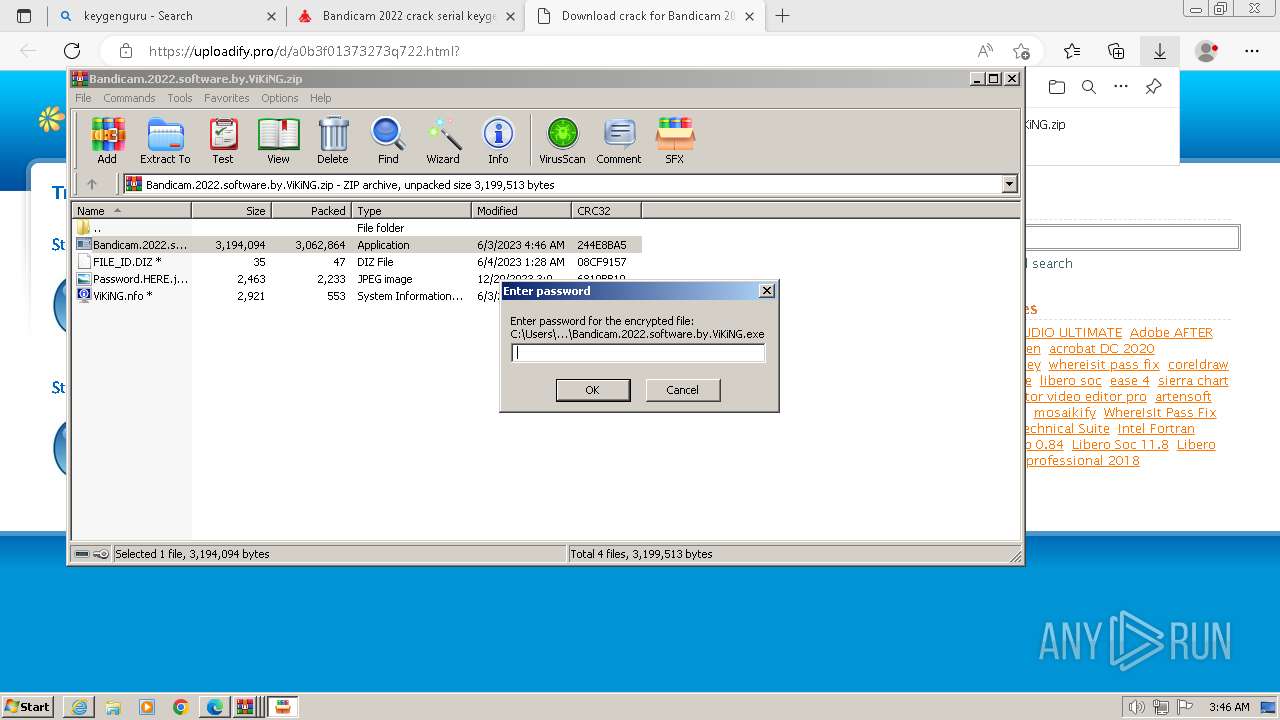
Task: Open Edge tab actions menu icon
Action: click(x=24, y=16)
